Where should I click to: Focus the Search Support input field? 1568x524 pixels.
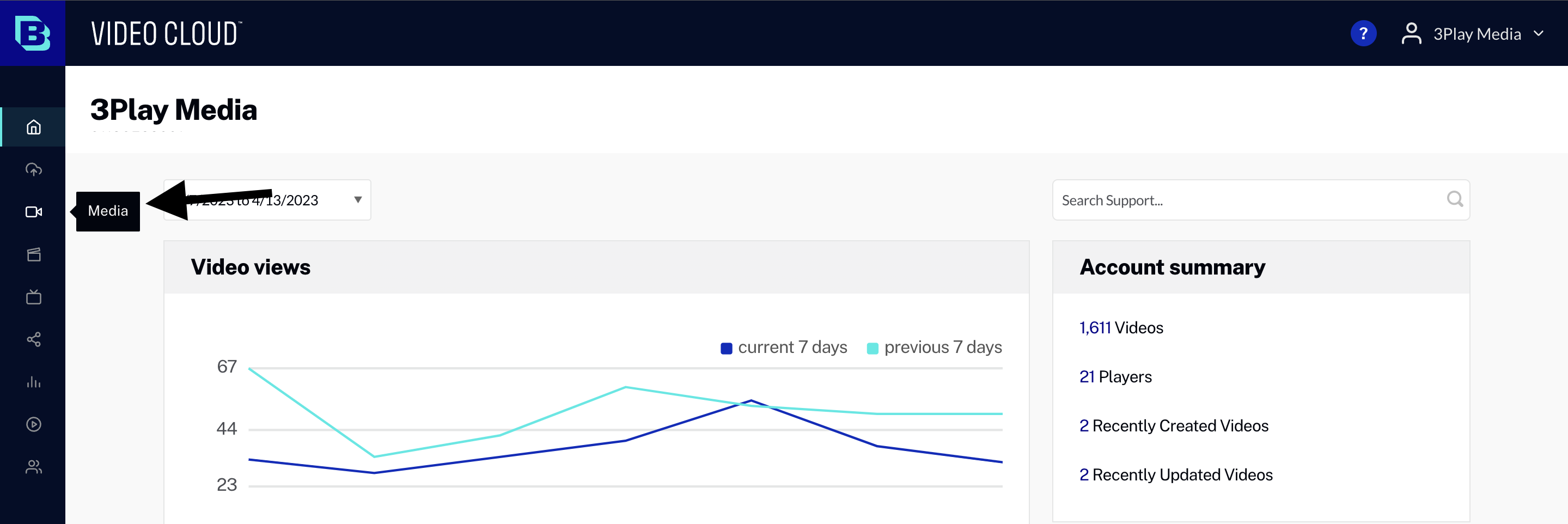pyautogui.click(x=1261, y=199)
